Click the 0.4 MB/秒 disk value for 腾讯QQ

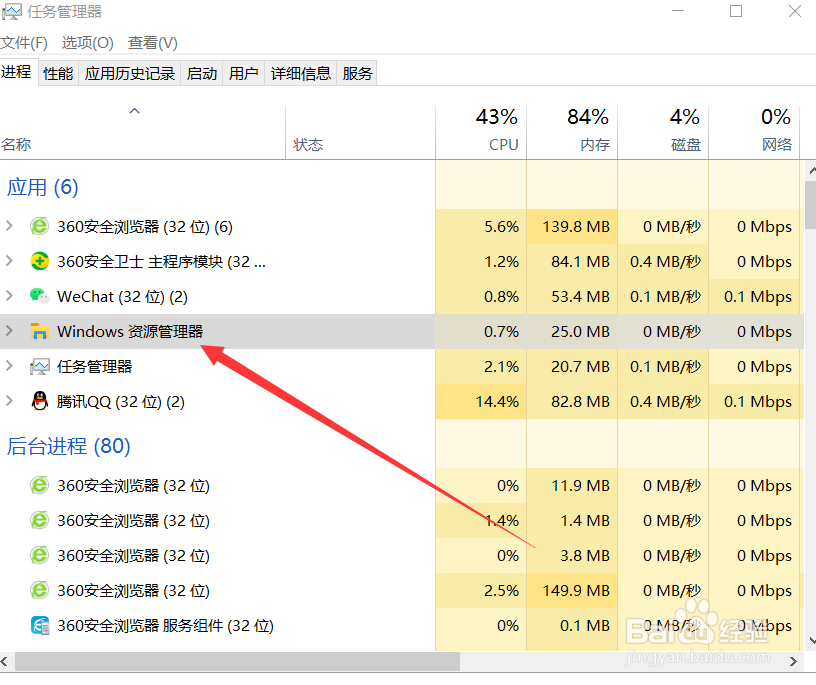coord(666,401)
